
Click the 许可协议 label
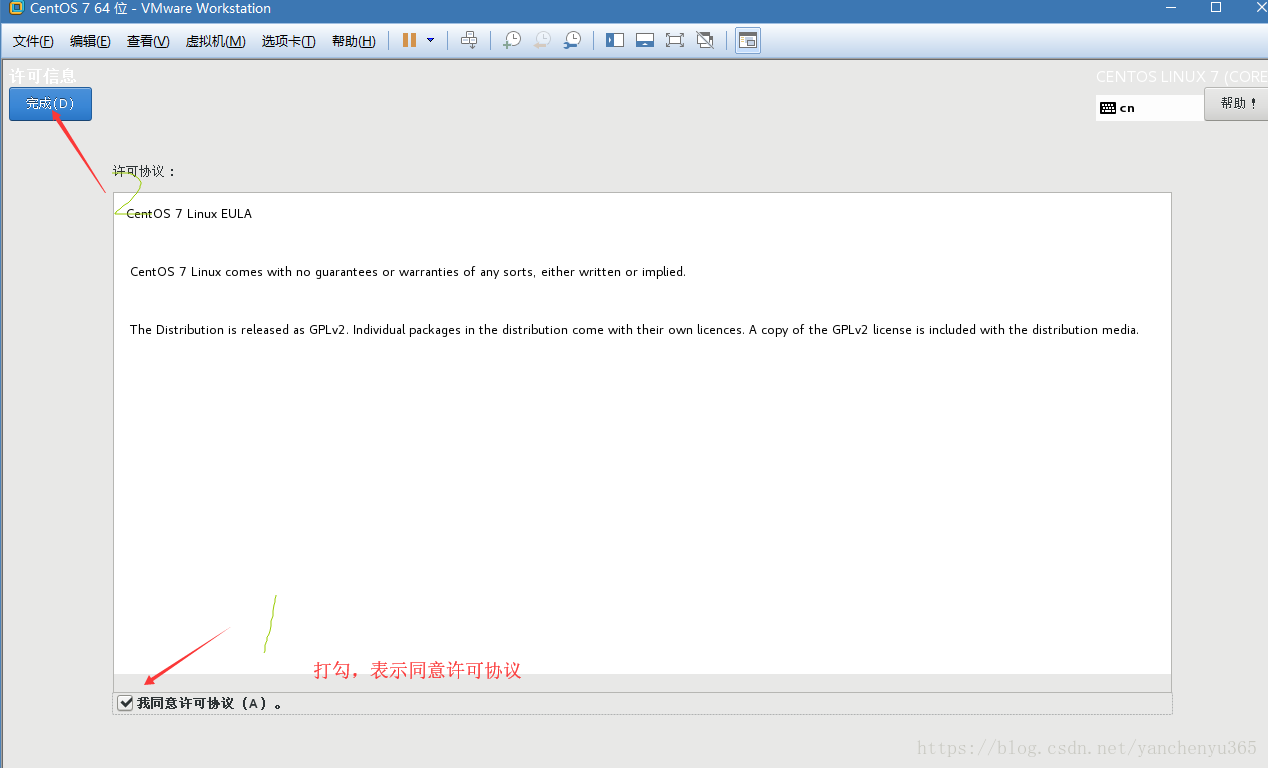point(144,172)
